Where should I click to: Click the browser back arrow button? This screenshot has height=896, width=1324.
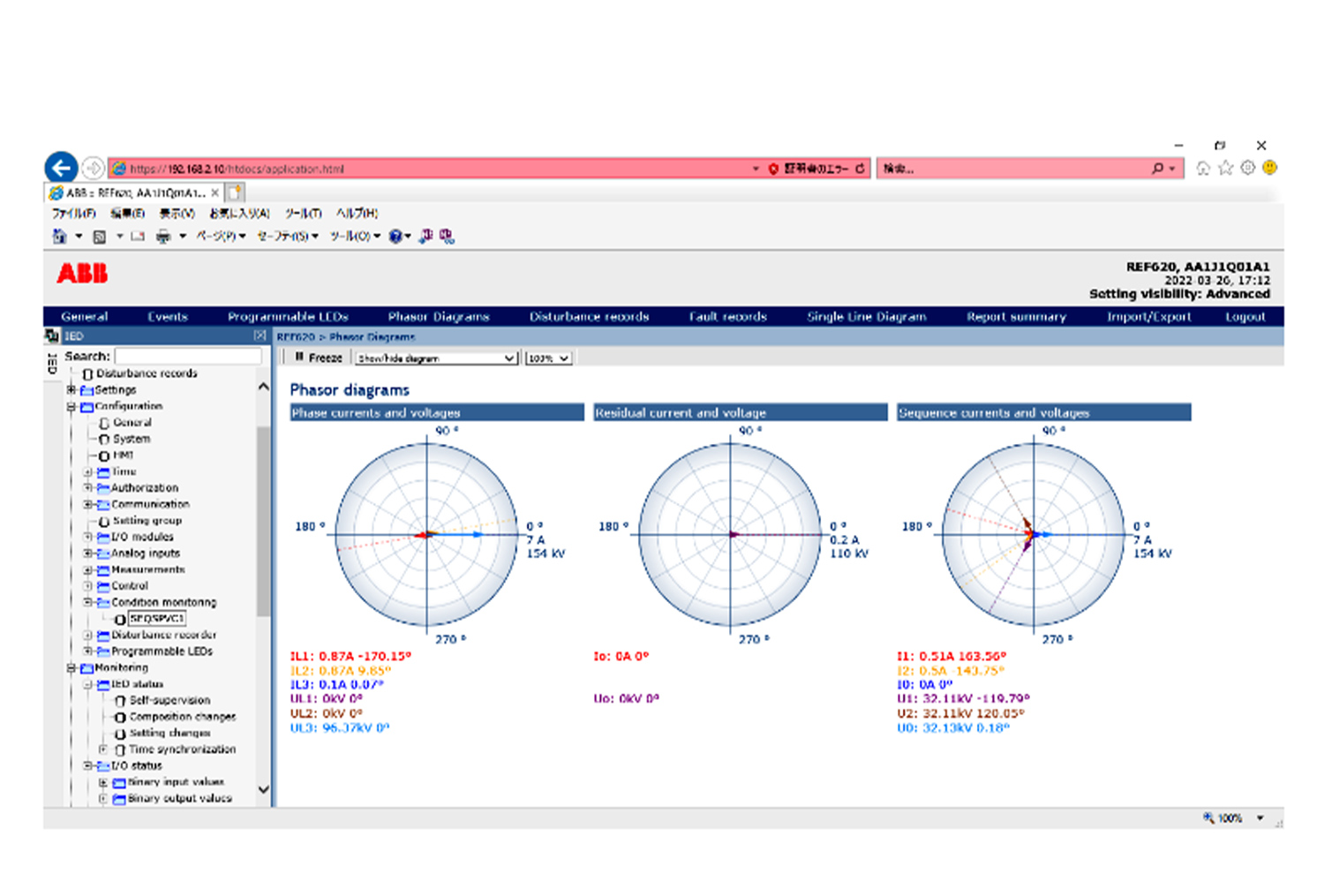tap(61, 168)
